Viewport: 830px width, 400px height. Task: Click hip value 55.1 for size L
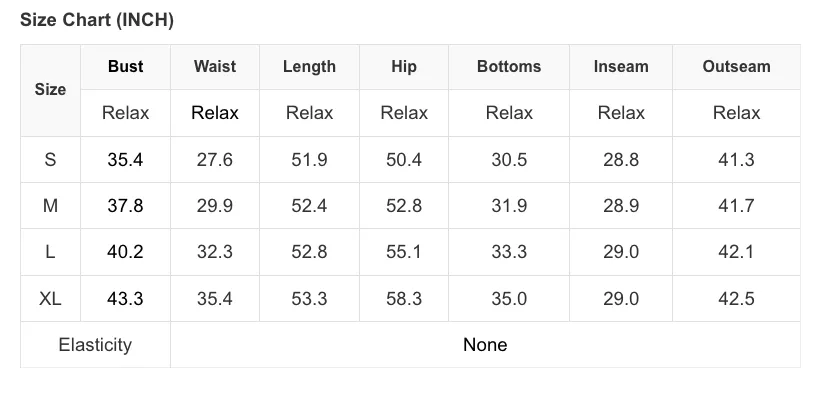point(404,252)
